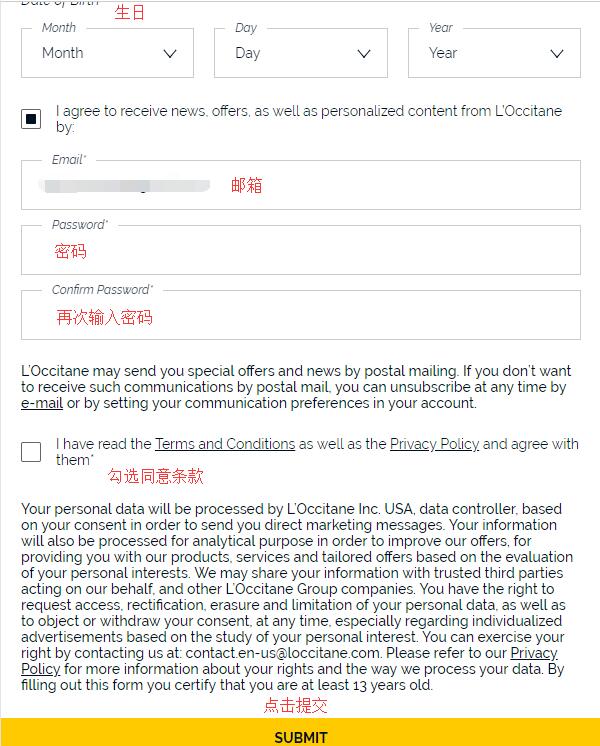Open the Year birth date dropdown
Screen dimensions: 600x746
pyautogui.click(x=494, y=53)
